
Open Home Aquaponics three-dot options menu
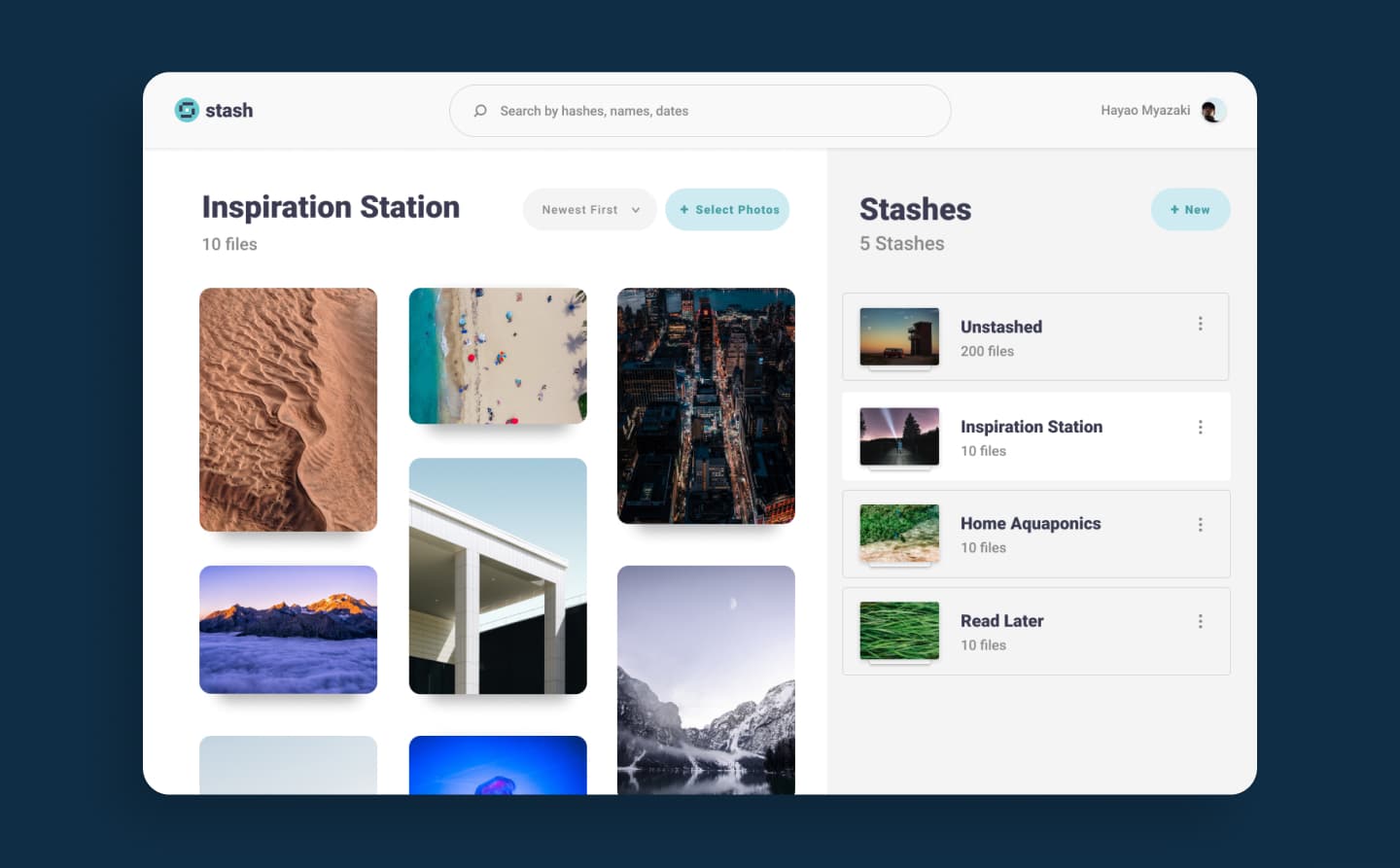coord(1200,525)
